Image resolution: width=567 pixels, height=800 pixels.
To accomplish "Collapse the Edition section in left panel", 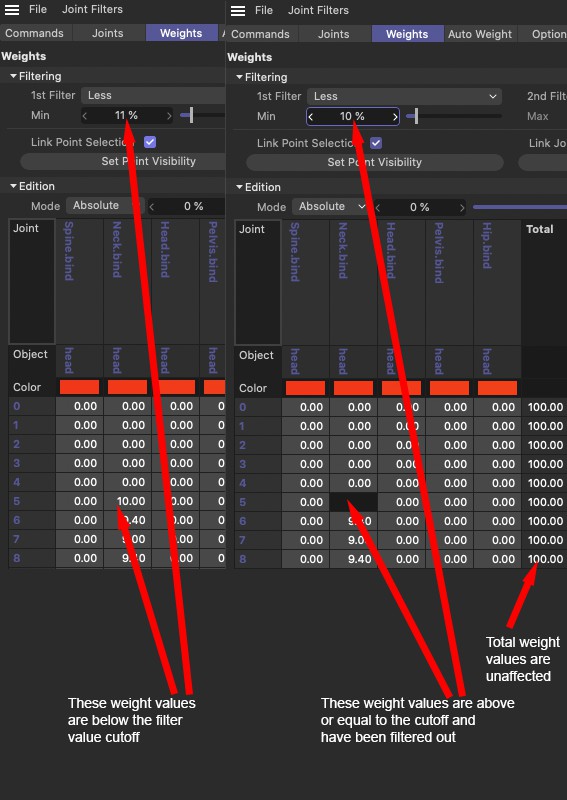I will pos(14,186).
